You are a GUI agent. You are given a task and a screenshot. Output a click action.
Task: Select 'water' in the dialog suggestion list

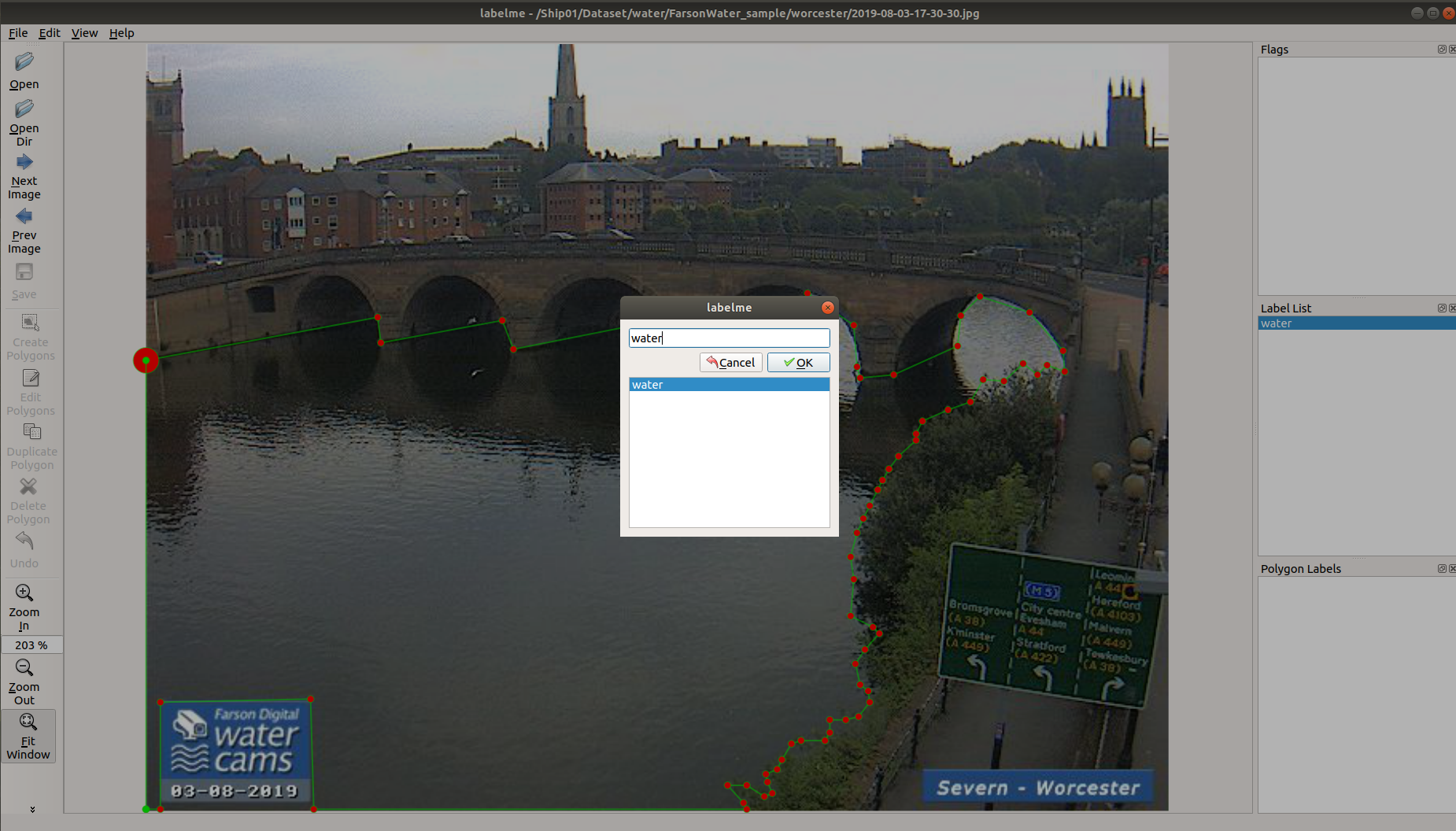(729, 385)
